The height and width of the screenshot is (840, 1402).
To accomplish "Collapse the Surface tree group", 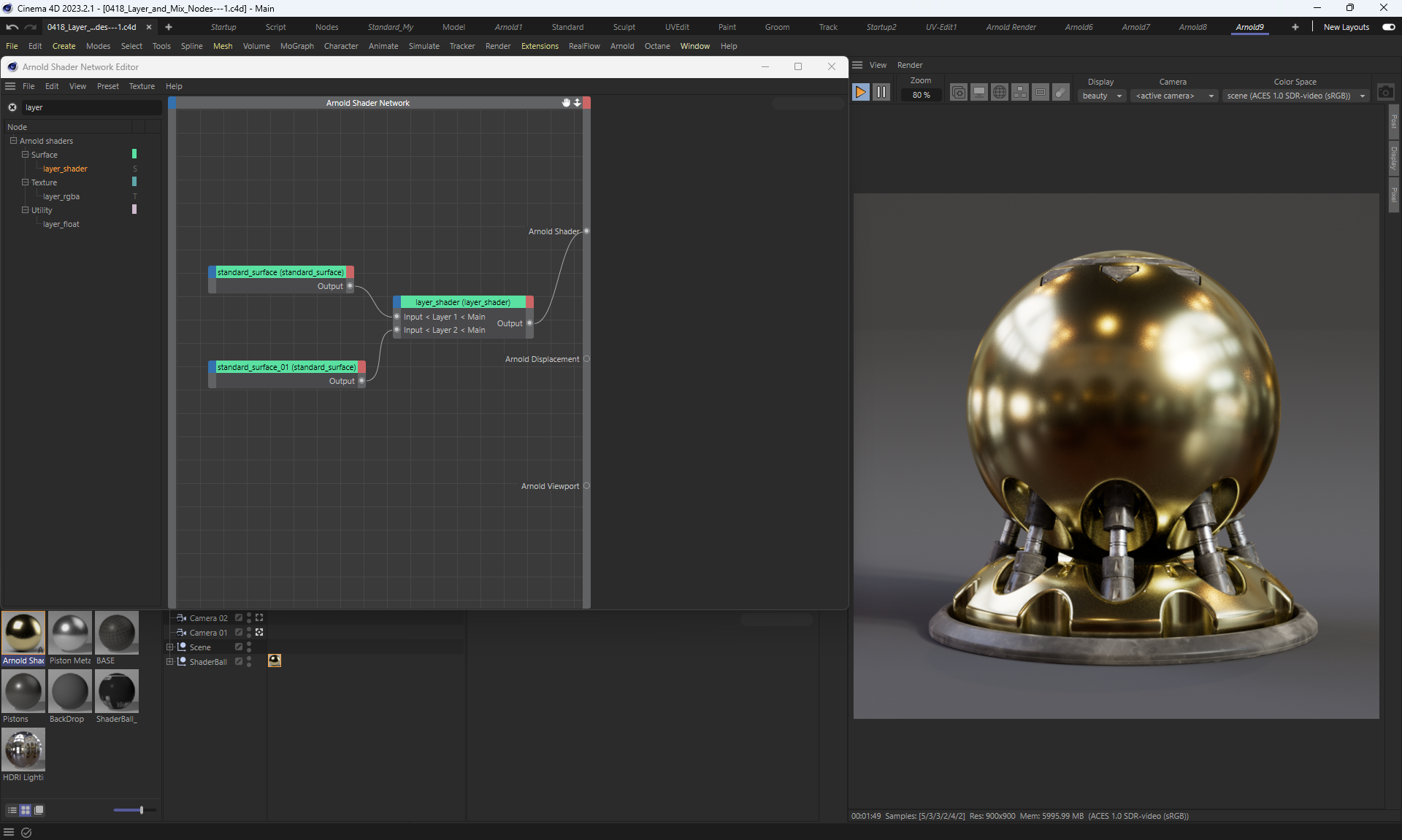I will (26, 155).
